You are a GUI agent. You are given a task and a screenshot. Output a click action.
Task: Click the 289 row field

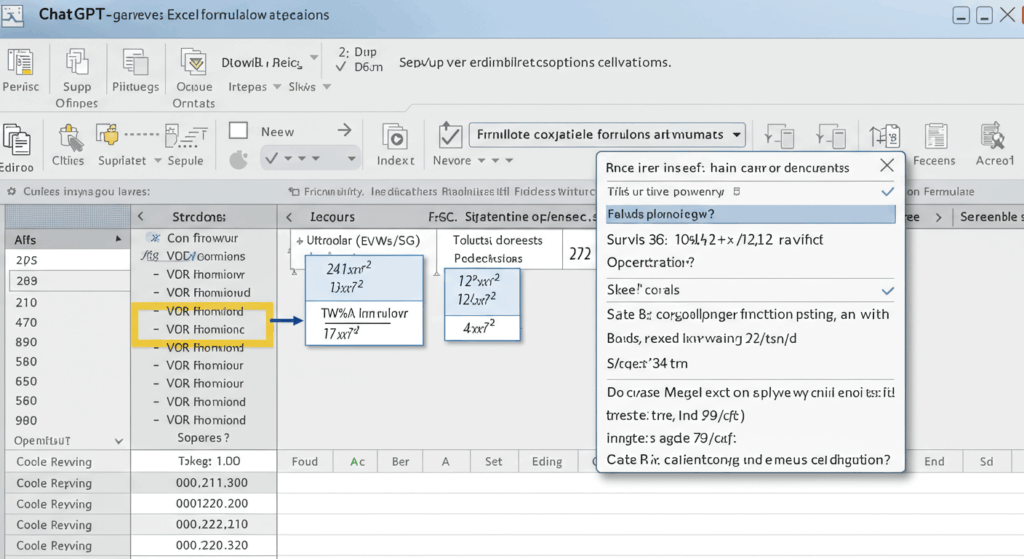(70, 281)
